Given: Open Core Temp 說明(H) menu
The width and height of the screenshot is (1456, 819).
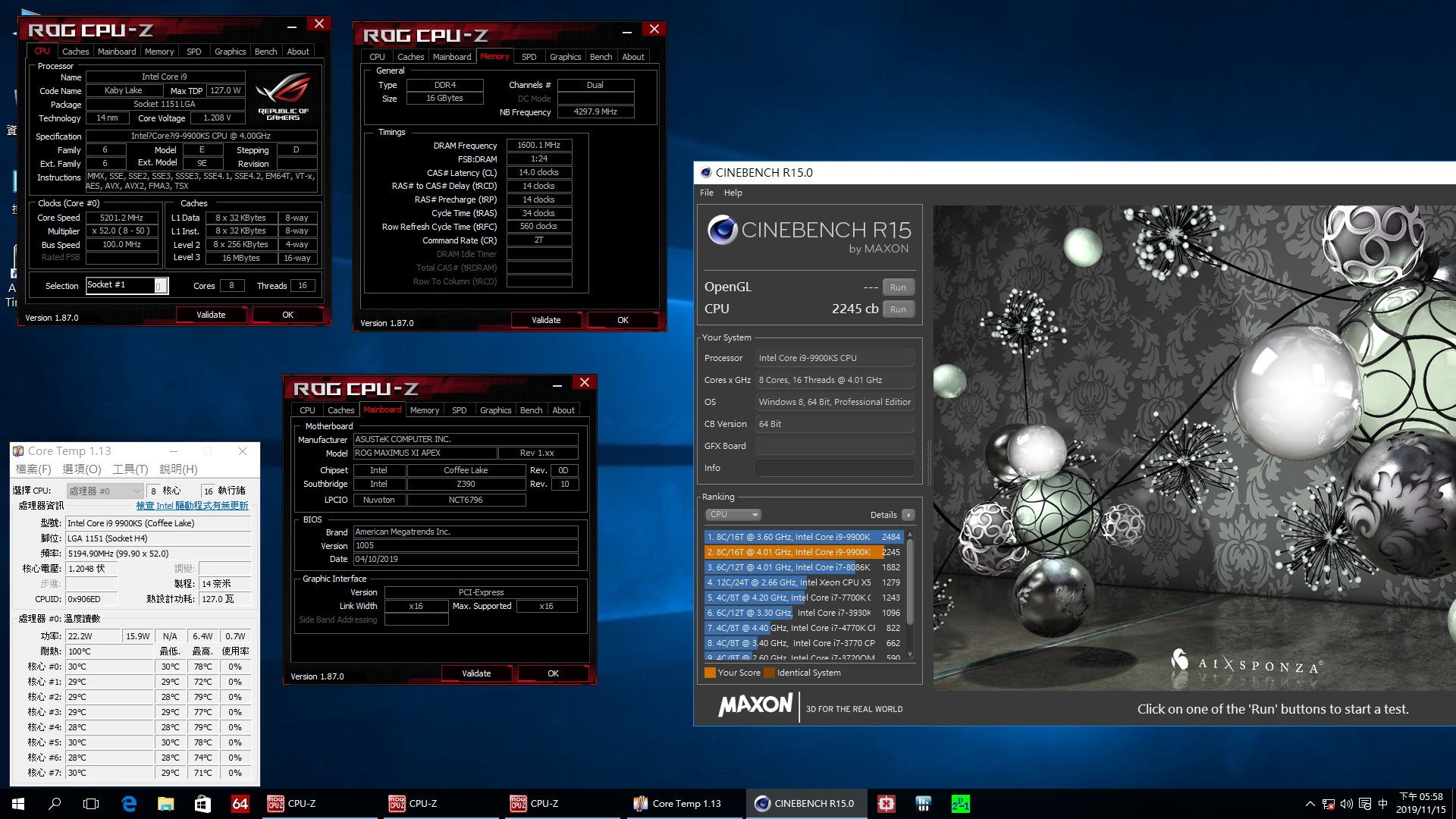Looking at the screenshot, I should point(179,469).
